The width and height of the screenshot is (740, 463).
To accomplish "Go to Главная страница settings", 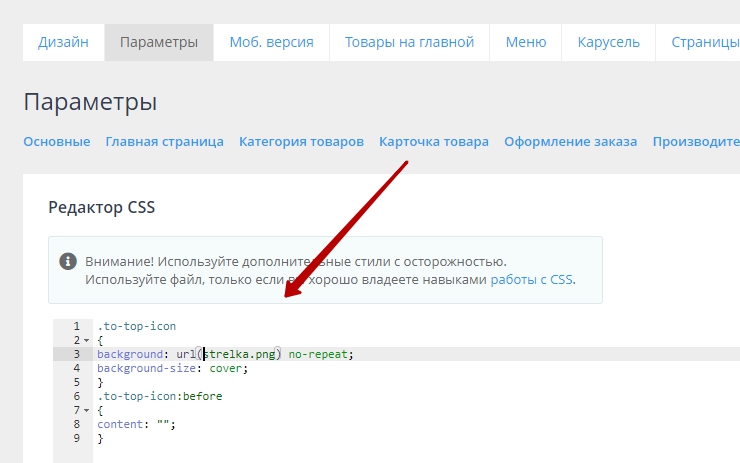I will [x=164, y=142].
